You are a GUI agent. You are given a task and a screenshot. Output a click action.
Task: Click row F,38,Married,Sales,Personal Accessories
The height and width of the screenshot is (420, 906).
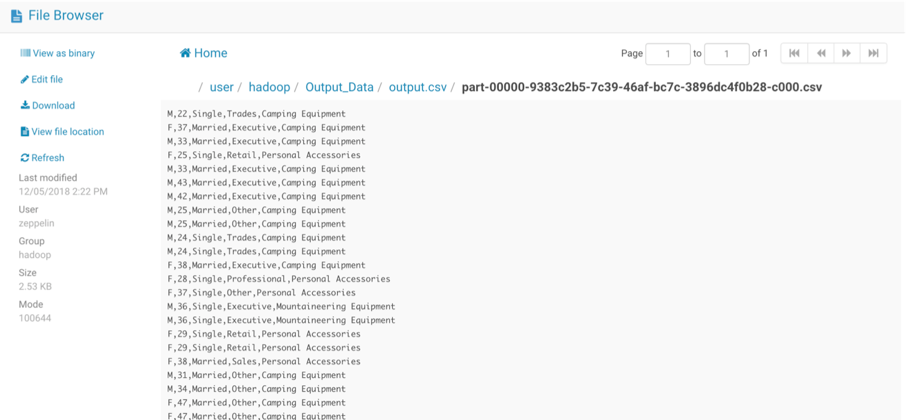tap(264, 362)
